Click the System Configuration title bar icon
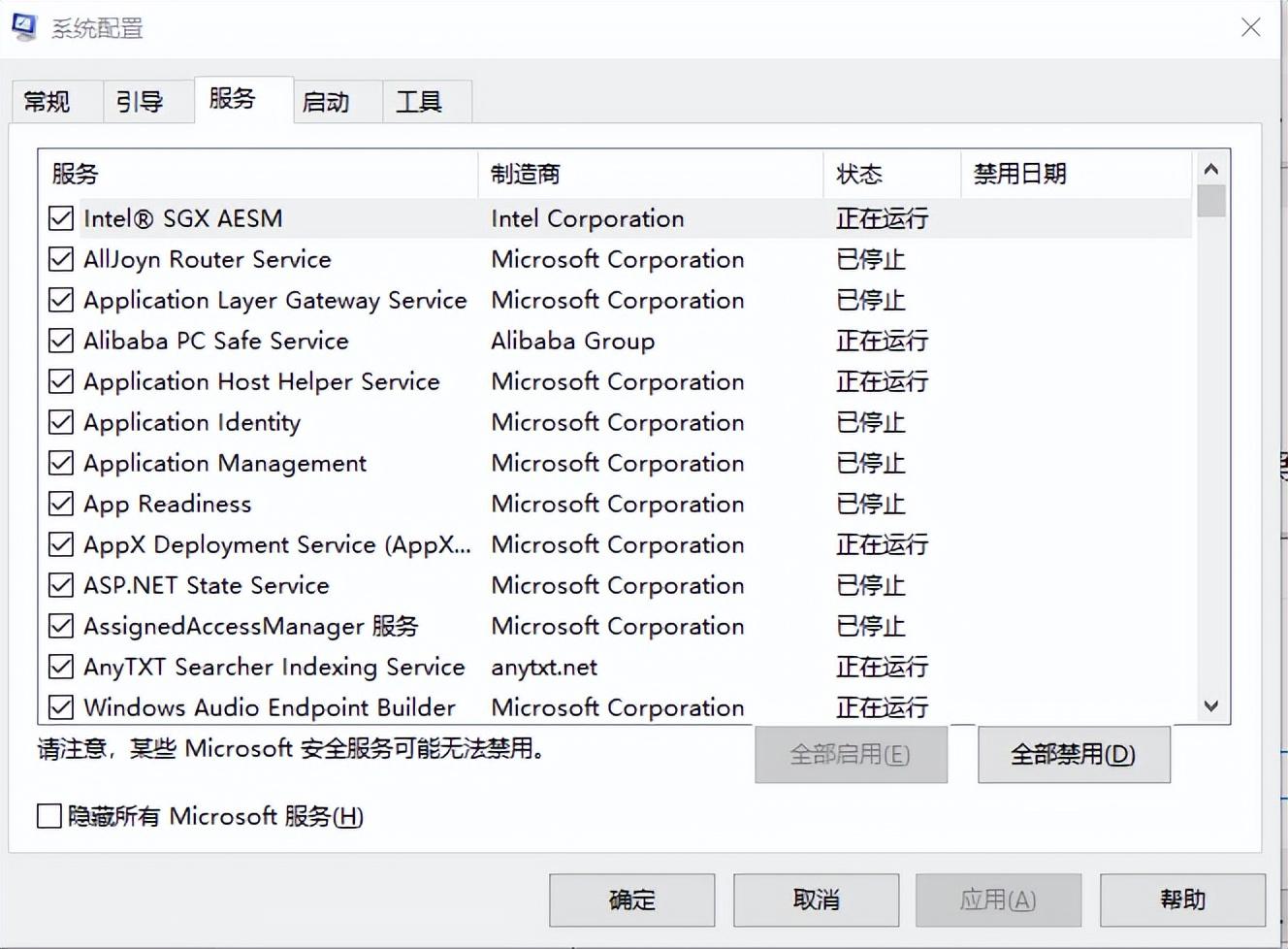This screenshot has height=949, width=1288. click(25, 27)
